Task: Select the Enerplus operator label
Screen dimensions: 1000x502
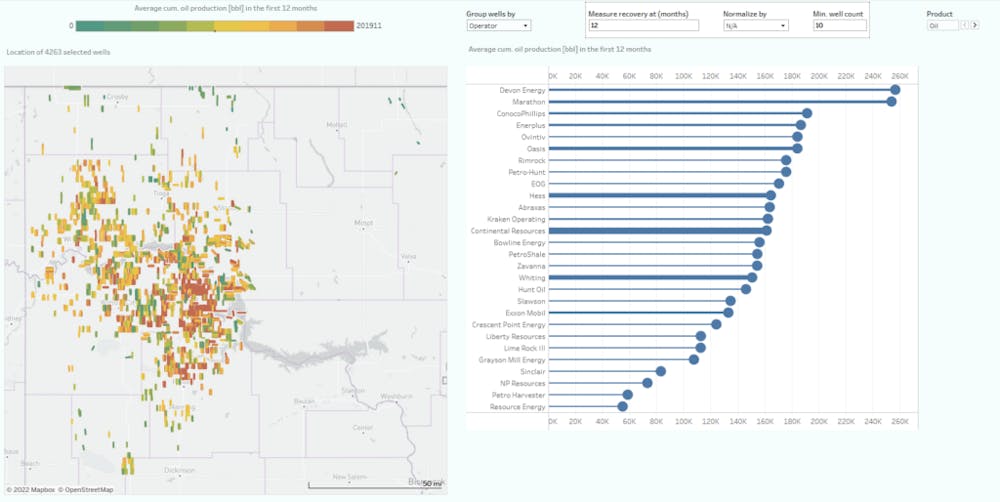Action: [531, 125]
